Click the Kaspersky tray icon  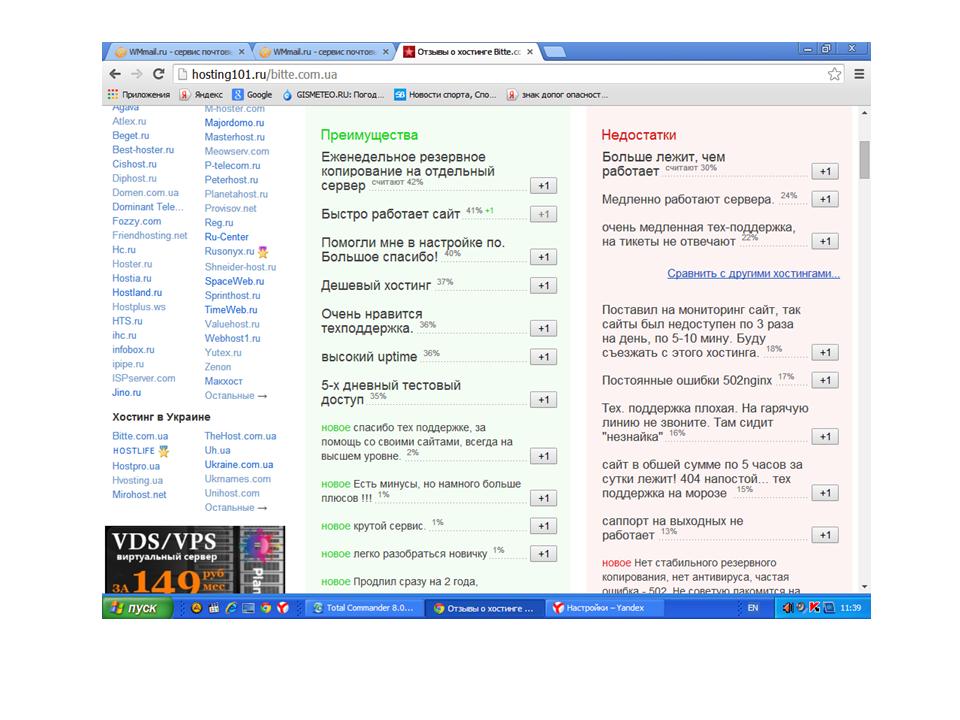[x=814, y=608]
